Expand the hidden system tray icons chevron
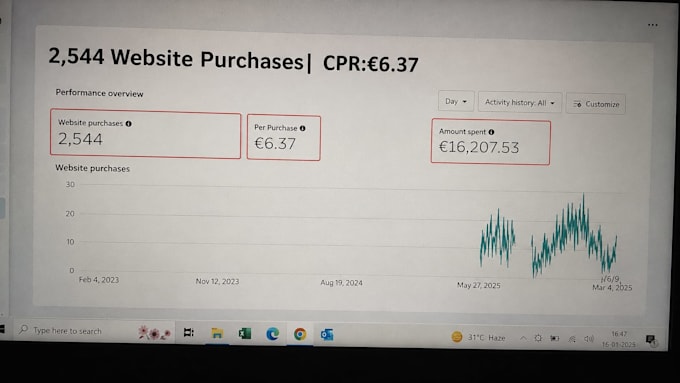Screen dimensions: 680x383 [523, 338]
